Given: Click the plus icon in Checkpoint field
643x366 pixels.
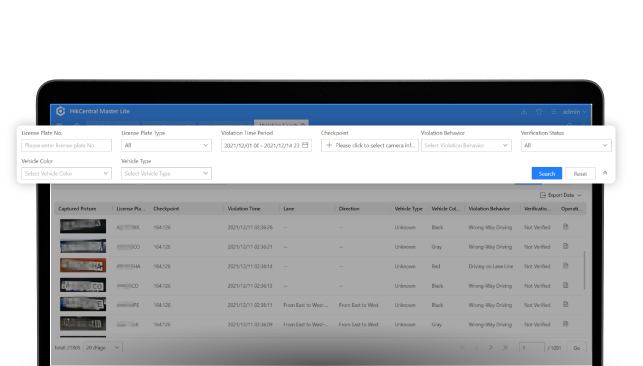Looking at the screenshot, I should [x=329, y=145].
